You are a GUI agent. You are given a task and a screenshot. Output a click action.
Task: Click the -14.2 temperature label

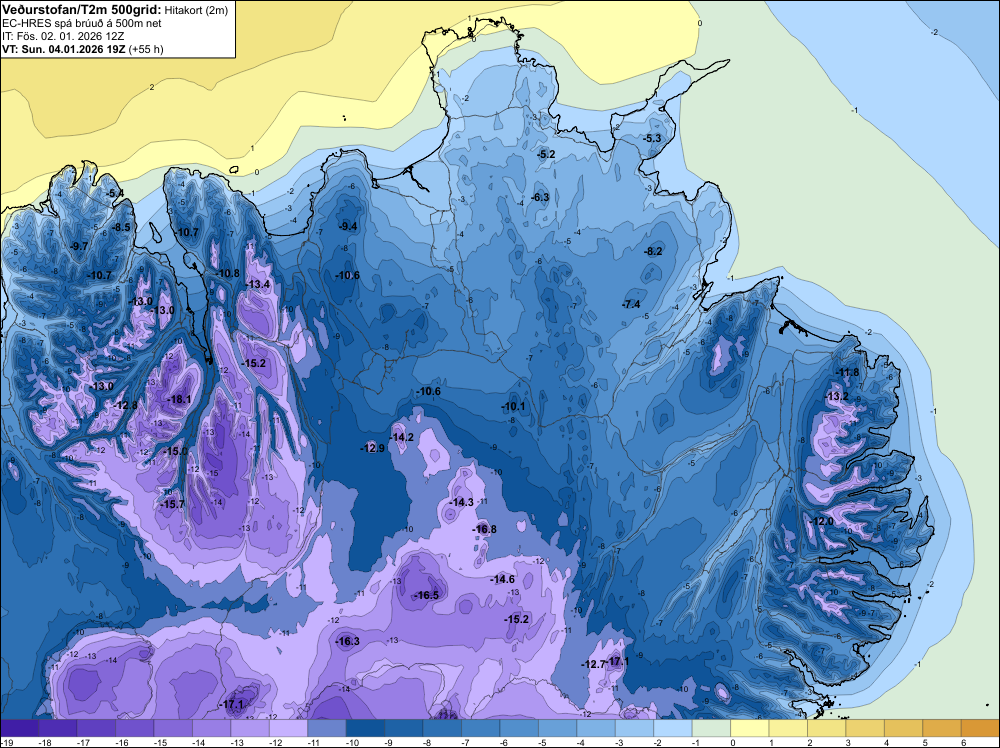[x=402, y=437]
